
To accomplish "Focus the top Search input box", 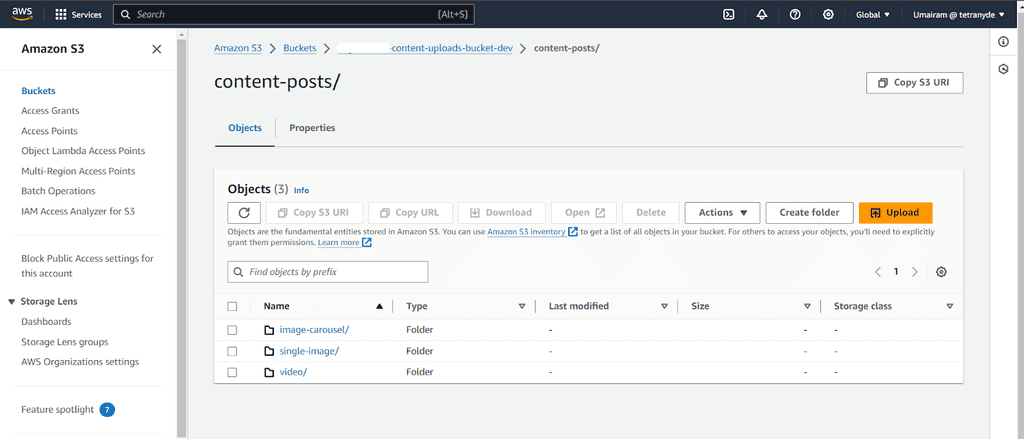I will click(x=294, y=14).
